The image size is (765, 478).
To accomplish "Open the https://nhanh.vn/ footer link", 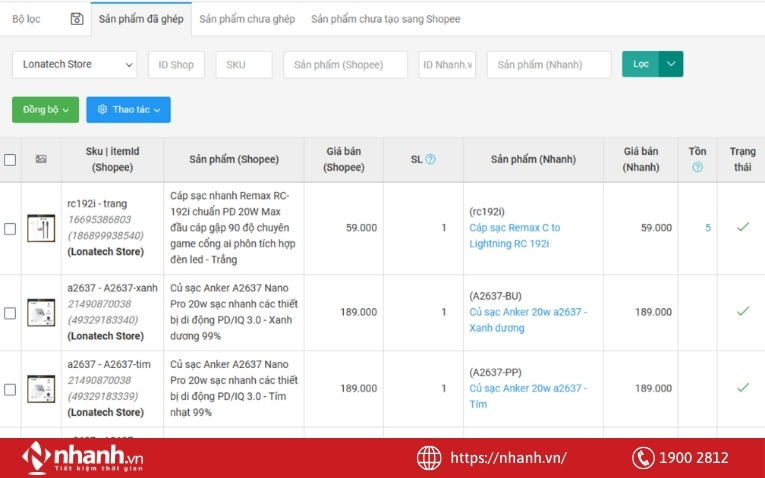I will [508, 458].
